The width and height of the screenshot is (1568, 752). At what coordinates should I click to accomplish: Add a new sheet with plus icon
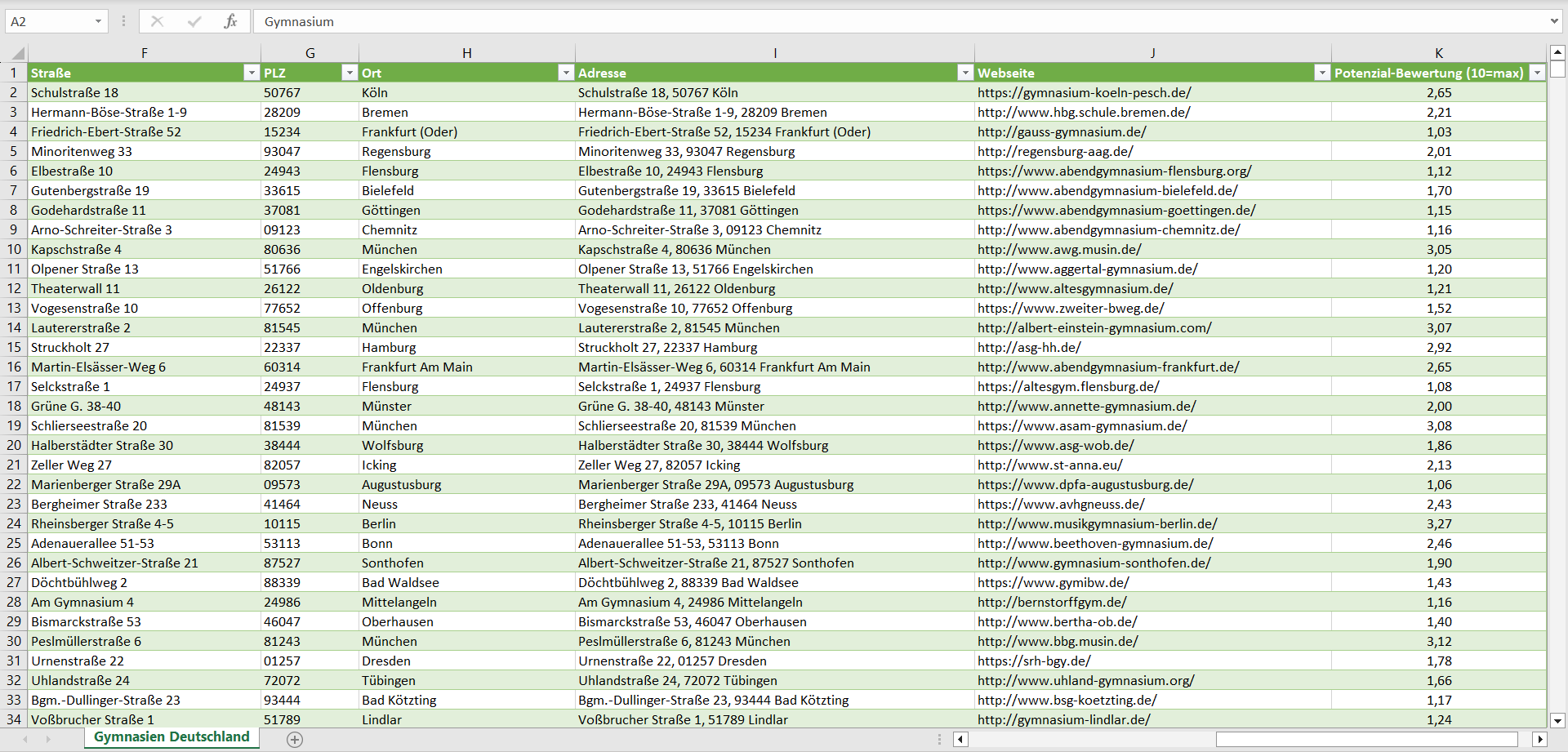[295, 739]
